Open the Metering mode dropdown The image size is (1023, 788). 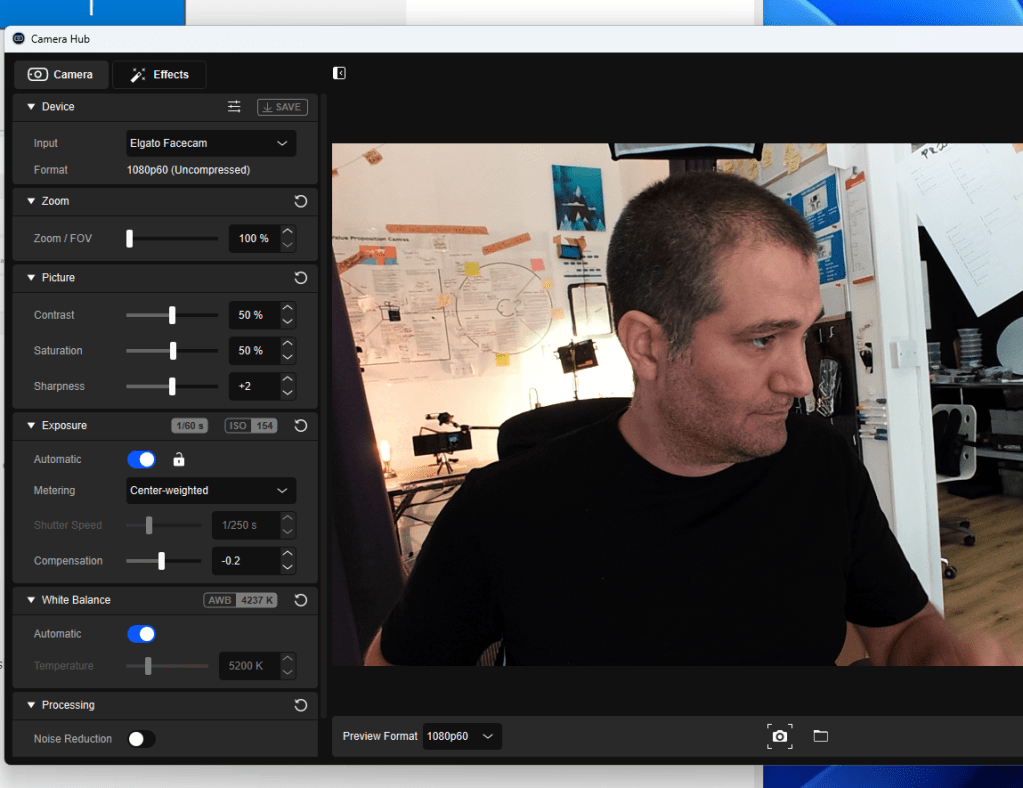tap(211, 491)
